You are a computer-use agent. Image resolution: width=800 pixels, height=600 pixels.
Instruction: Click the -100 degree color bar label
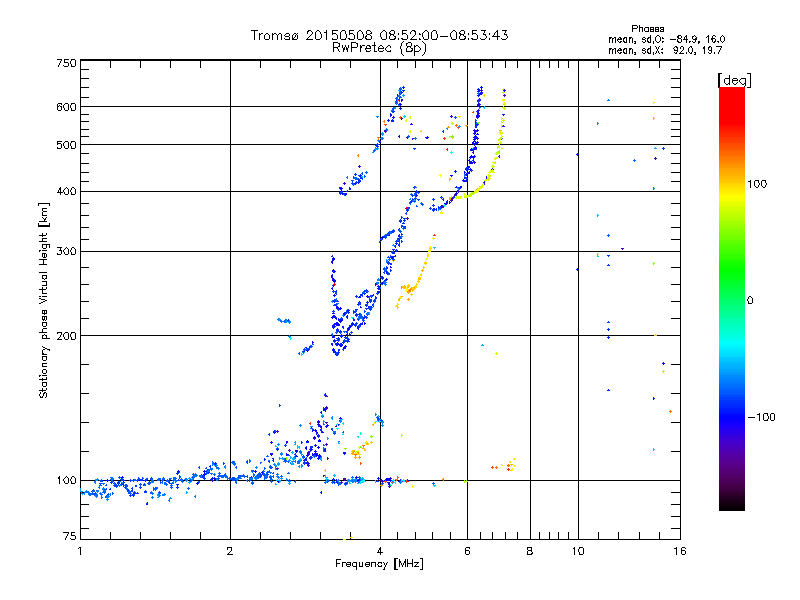point(761,417)
